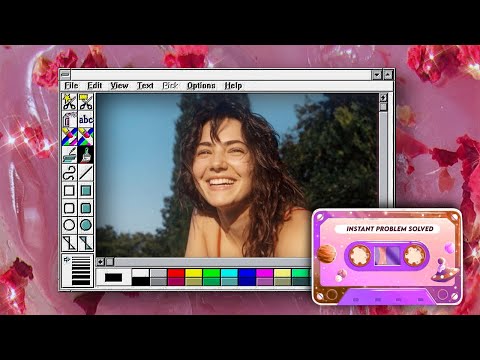Choose the magenta palette color
The height and width of the screenshot is (360, 480).
265,273
